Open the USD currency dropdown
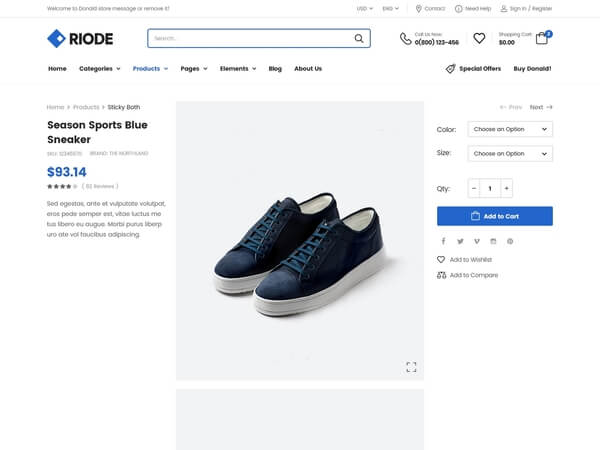 coord(364,8)
